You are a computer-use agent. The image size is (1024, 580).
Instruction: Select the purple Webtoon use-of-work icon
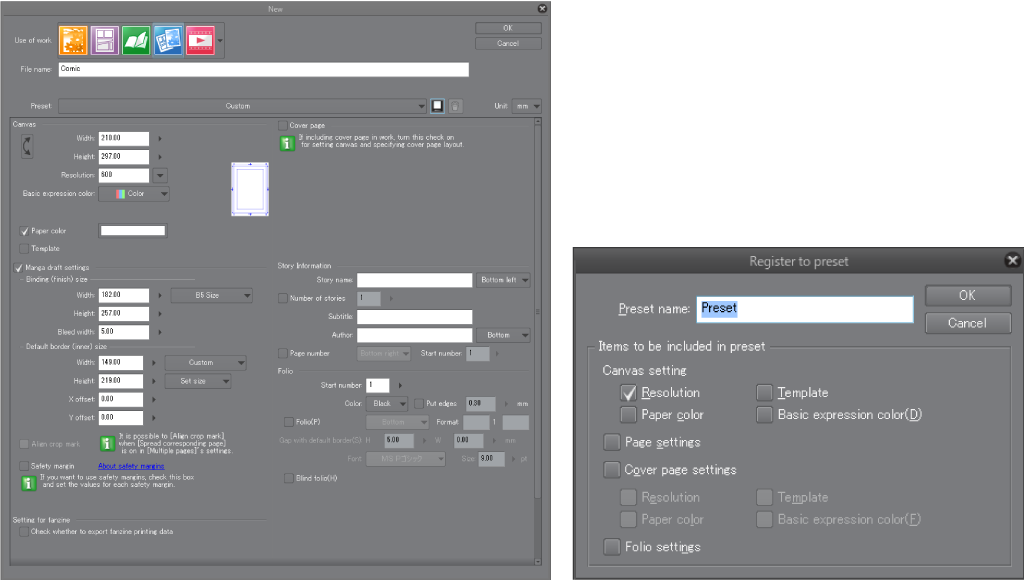click(x=105, y=40)
